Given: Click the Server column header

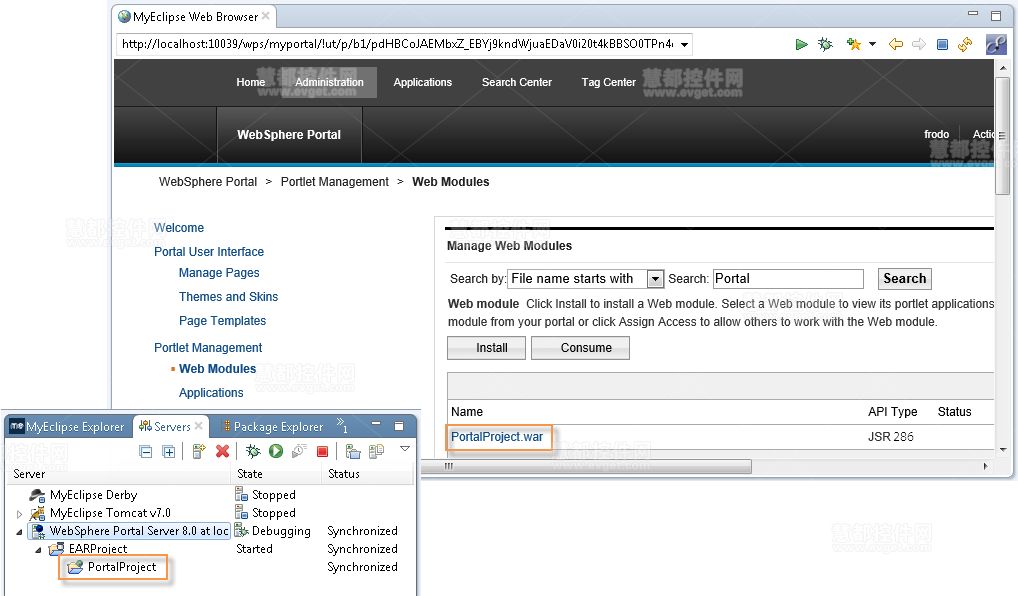Looking at the screenshot, I should [29, 474].
